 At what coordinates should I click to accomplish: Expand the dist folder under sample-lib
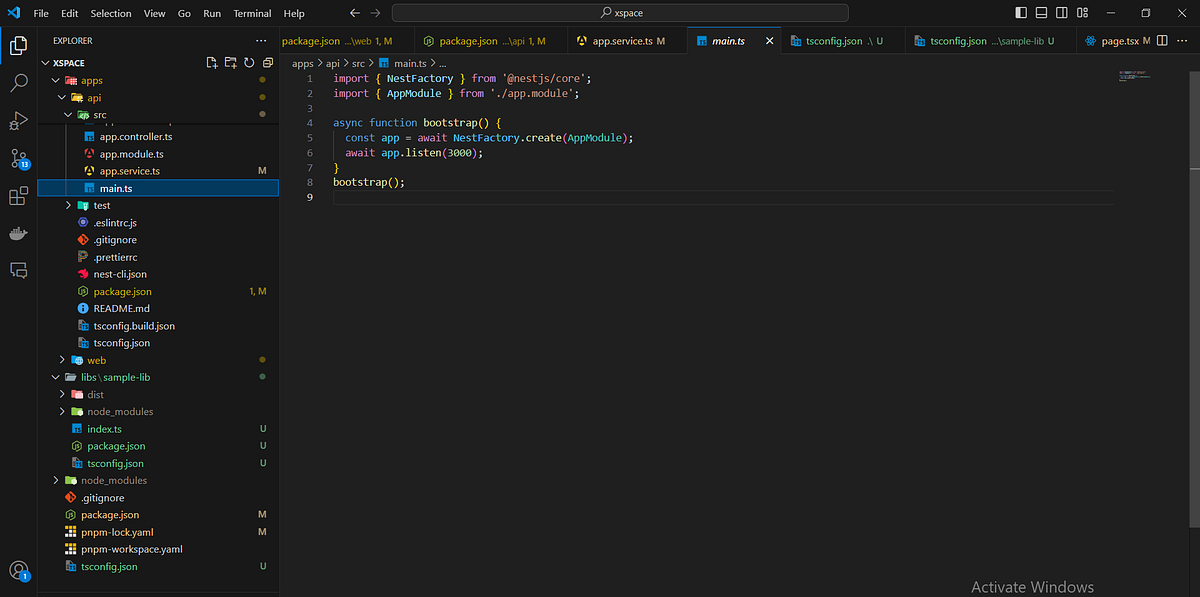click(x=62, y=394)
